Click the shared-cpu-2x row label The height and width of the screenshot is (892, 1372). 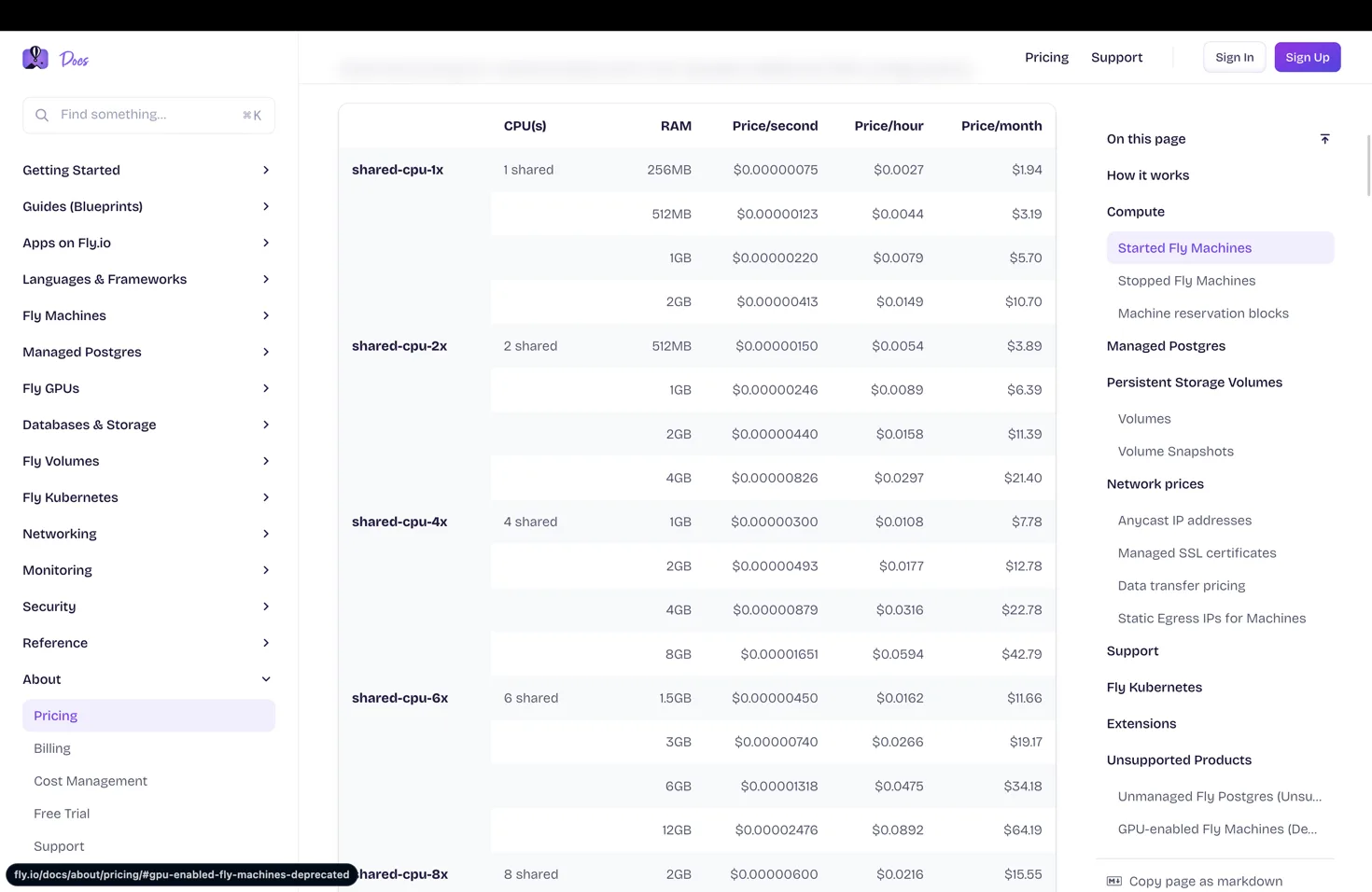click(399, 346)
